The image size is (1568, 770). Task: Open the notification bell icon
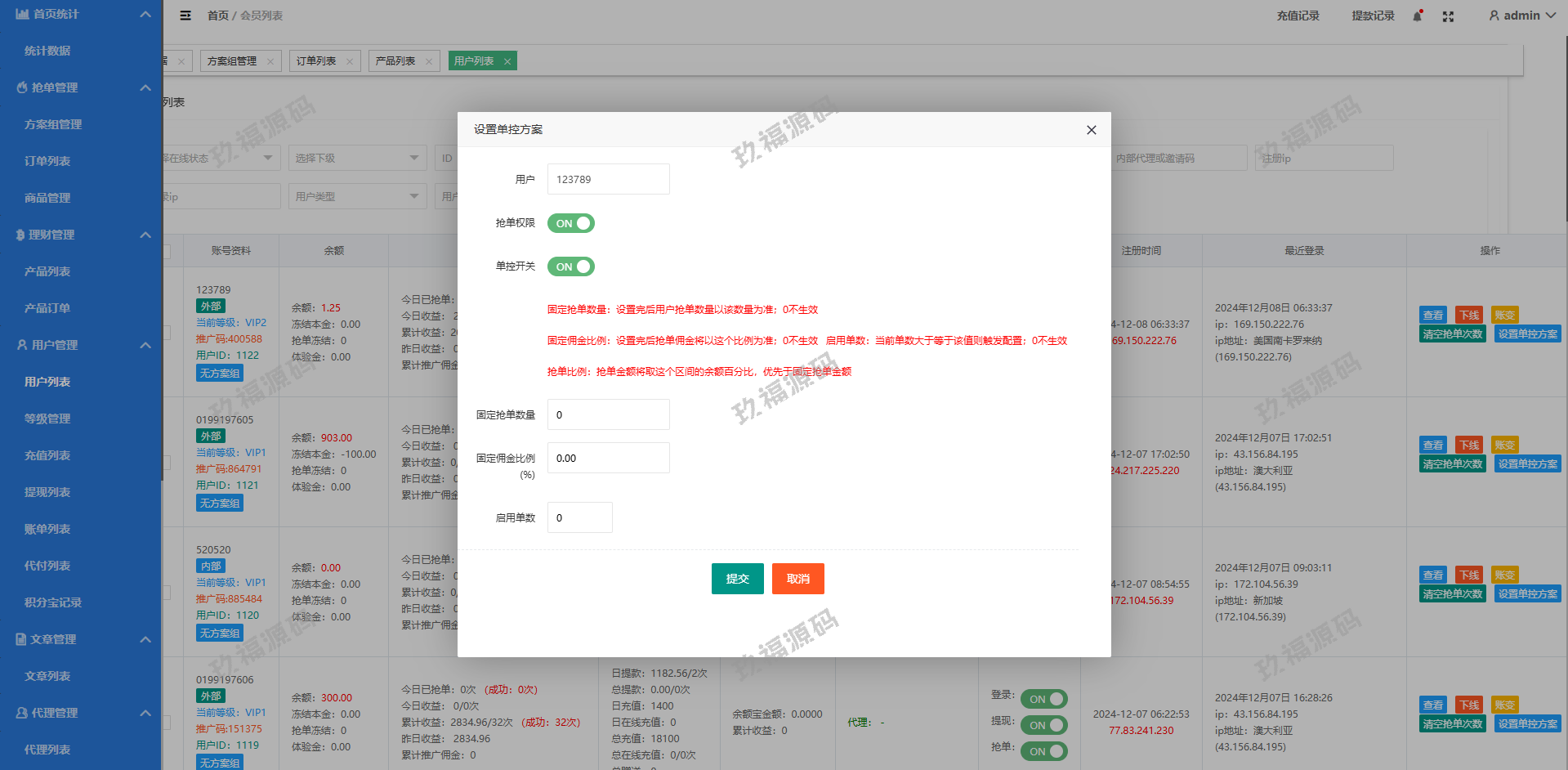[x=1418, y=16]
